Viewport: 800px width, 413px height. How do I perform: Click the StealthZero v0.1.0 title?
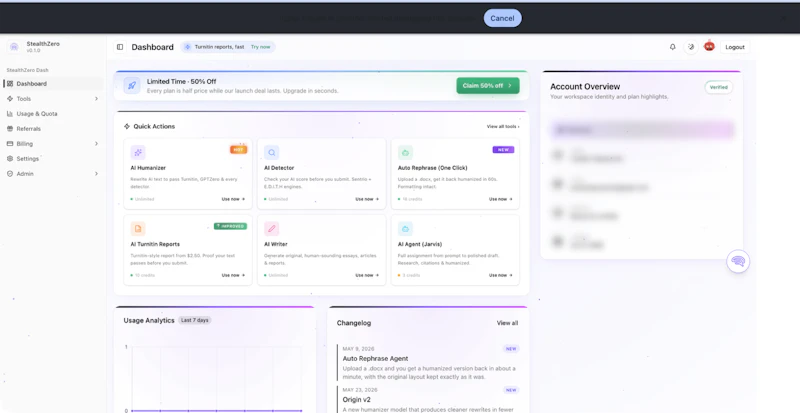(x=43, y=47)
